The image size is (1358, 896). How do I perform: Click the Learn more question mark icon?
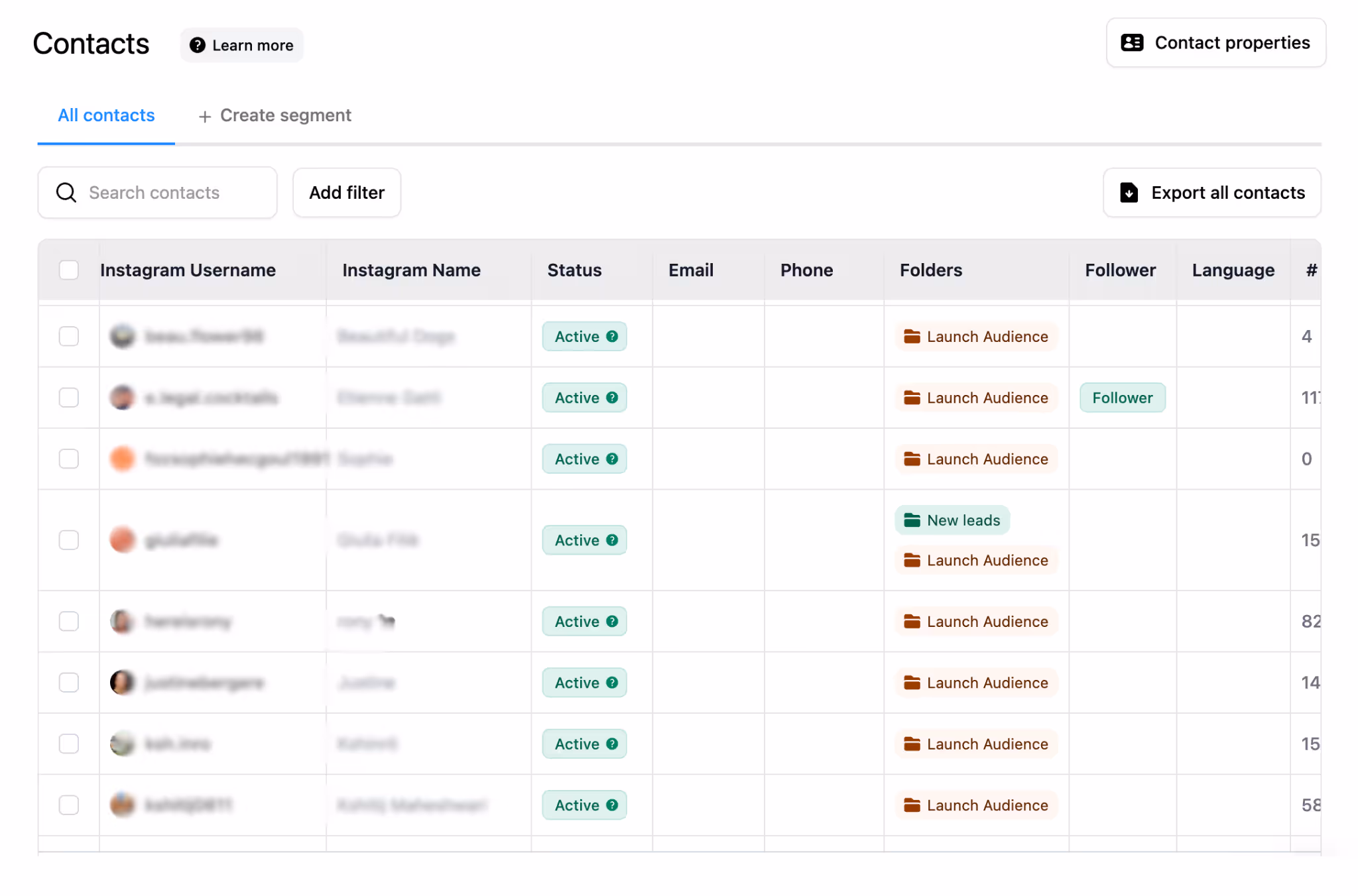pyautogui.click(x=197, y=45)
